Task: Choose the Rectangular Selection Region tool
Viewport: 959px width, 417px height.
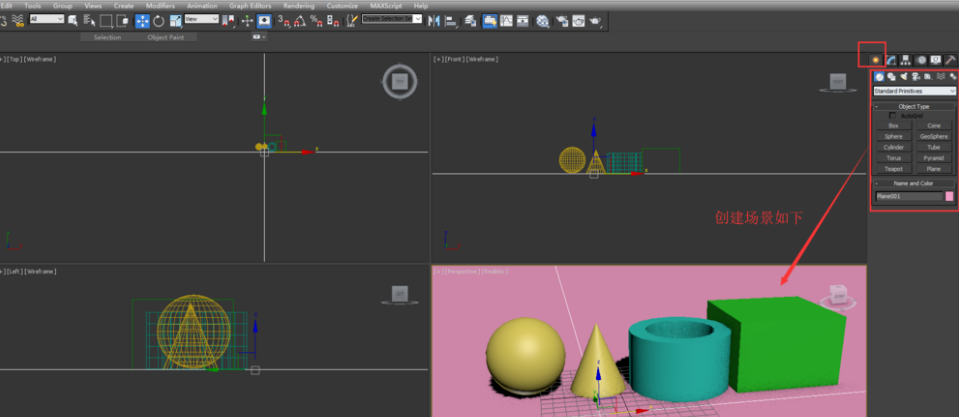Action: click(x=106, y=20)
